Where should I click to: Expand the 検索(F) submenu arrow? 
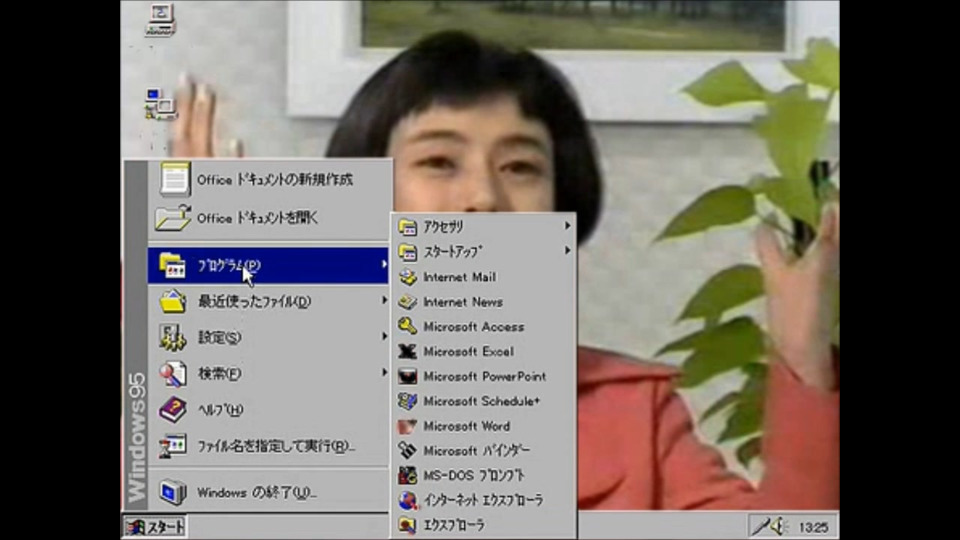[x=384, y=372]
